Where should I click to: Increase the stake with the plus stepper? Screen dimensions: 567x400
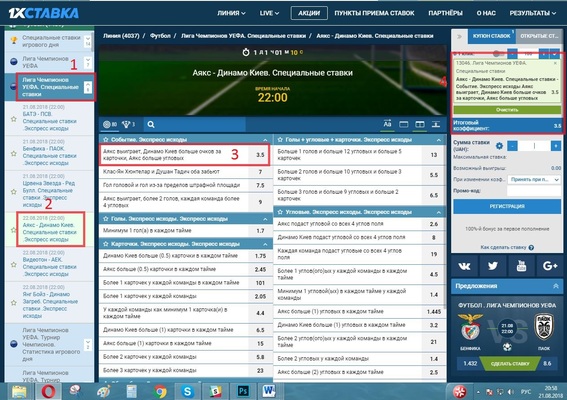[556, 146]
